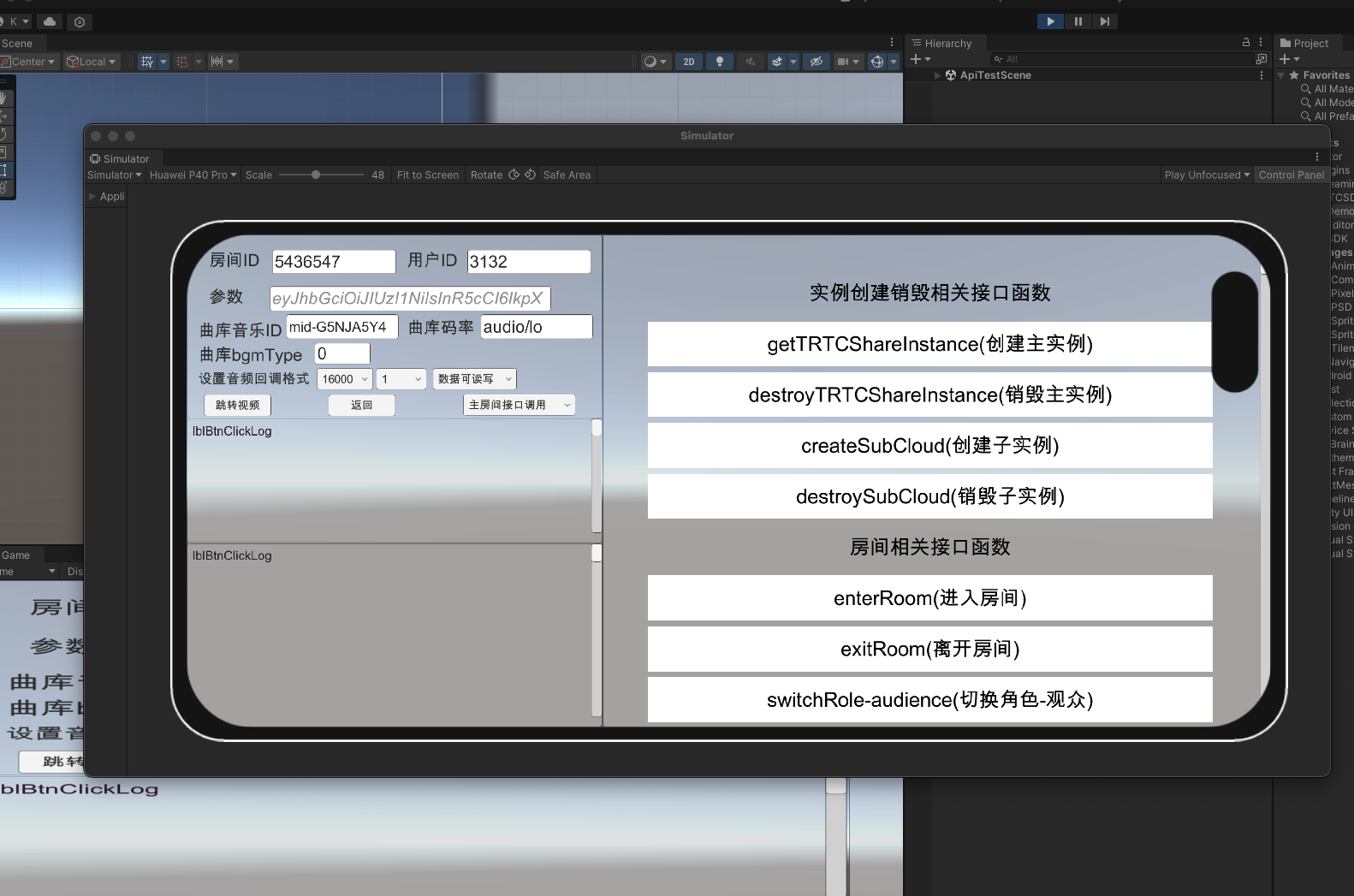Open the Gizmos globe icon in Scene toolbar

[876, 62]
